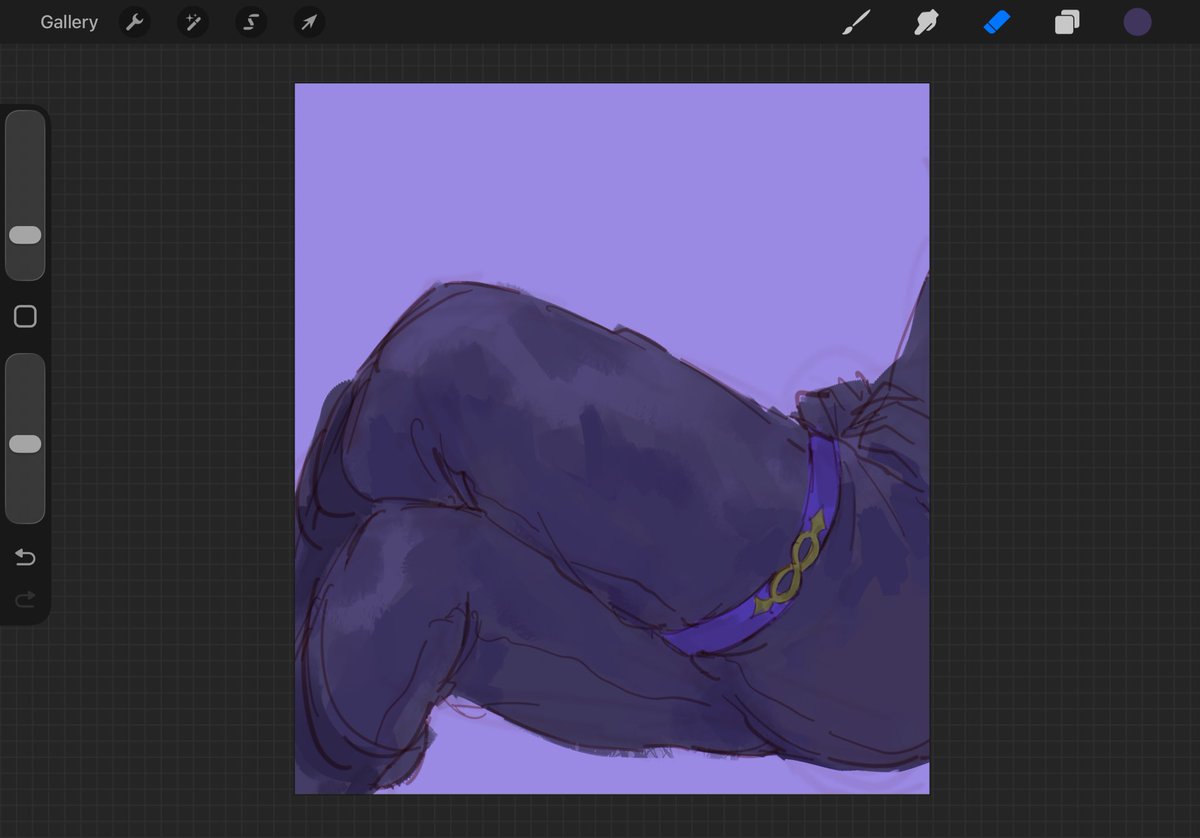Screen dimensions: 1200x838
Task: Tap the square modify button on sidebar
Action: [25, 317]
